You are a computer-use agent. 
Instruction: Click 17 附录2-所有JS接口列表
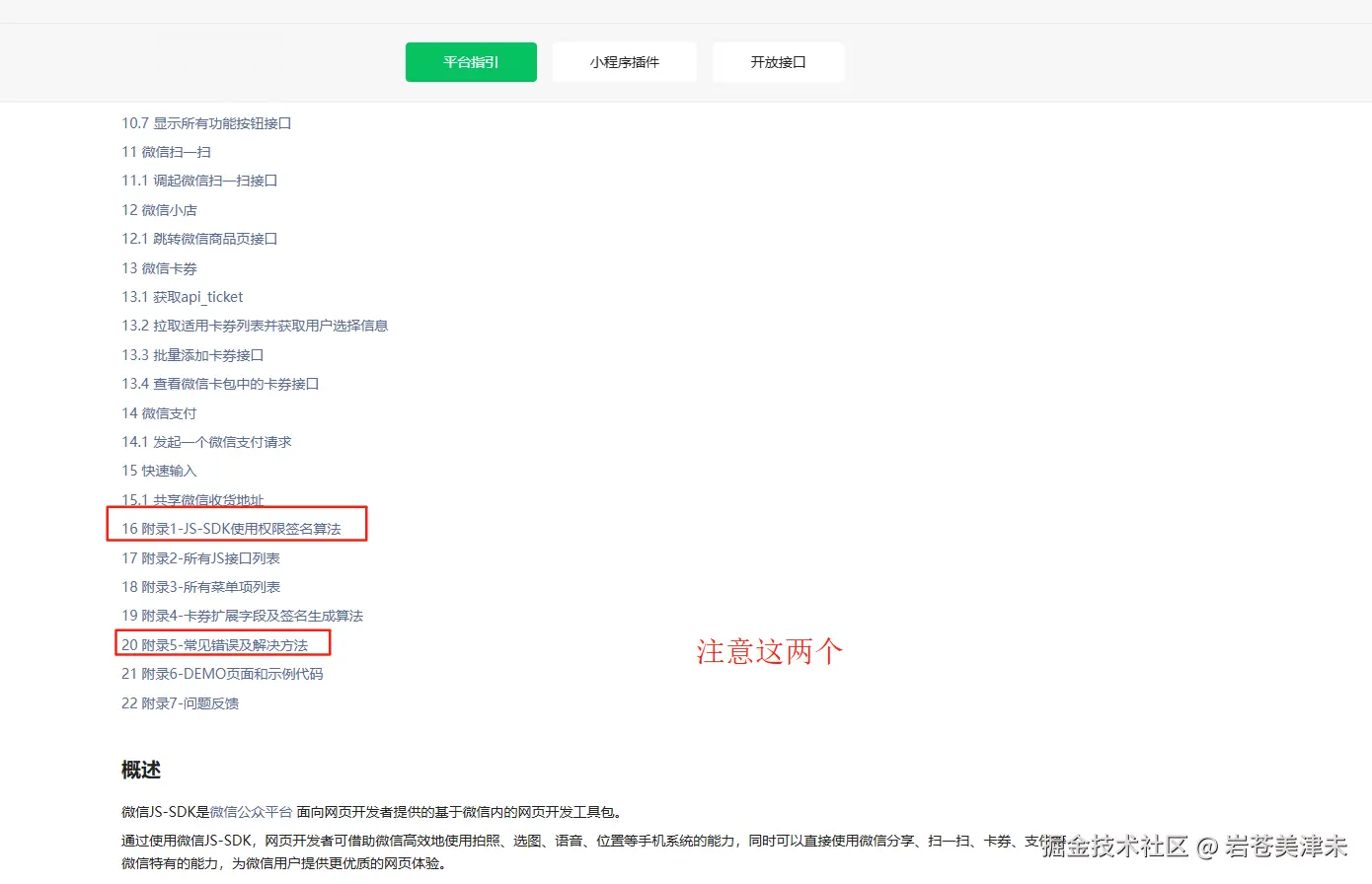200,558
